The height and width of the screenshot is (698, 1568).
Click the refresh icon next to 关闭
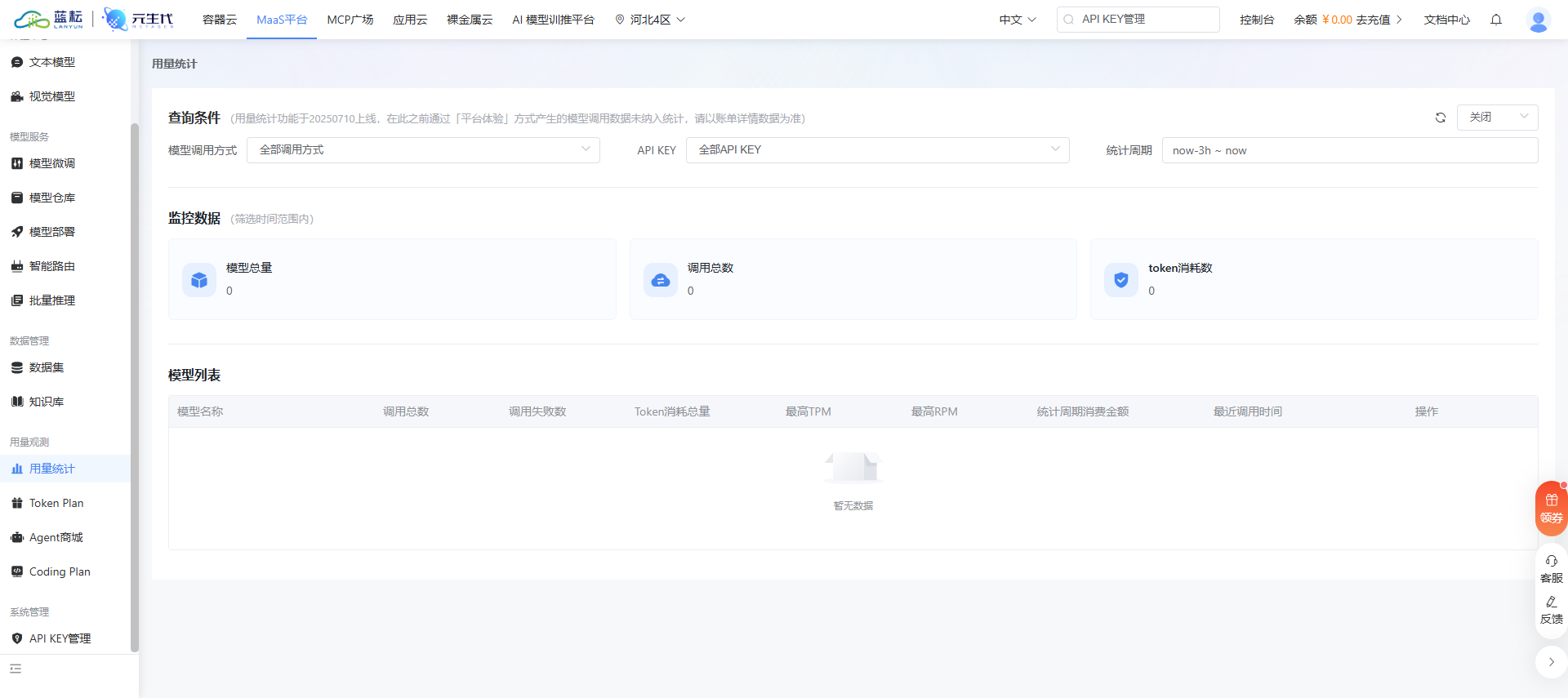point(1441,118)
